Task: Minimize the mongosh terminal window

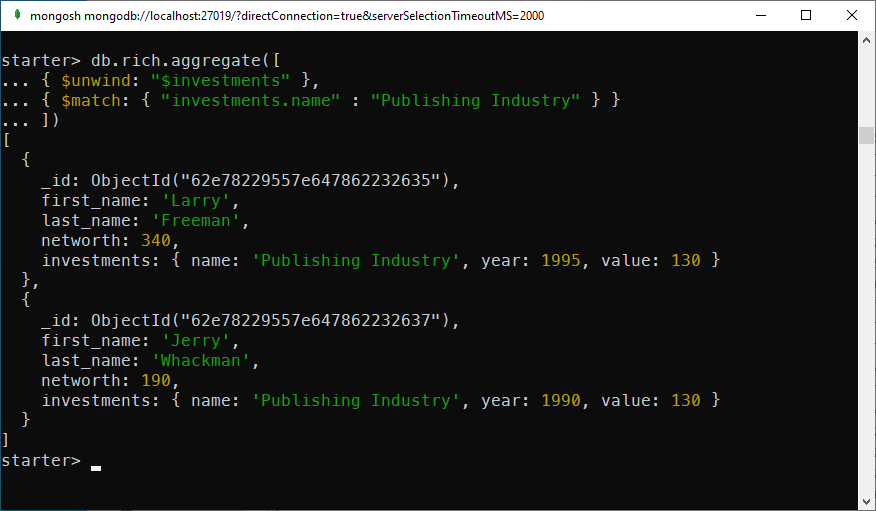Action: pyautogui.click(x=760, y=15)
